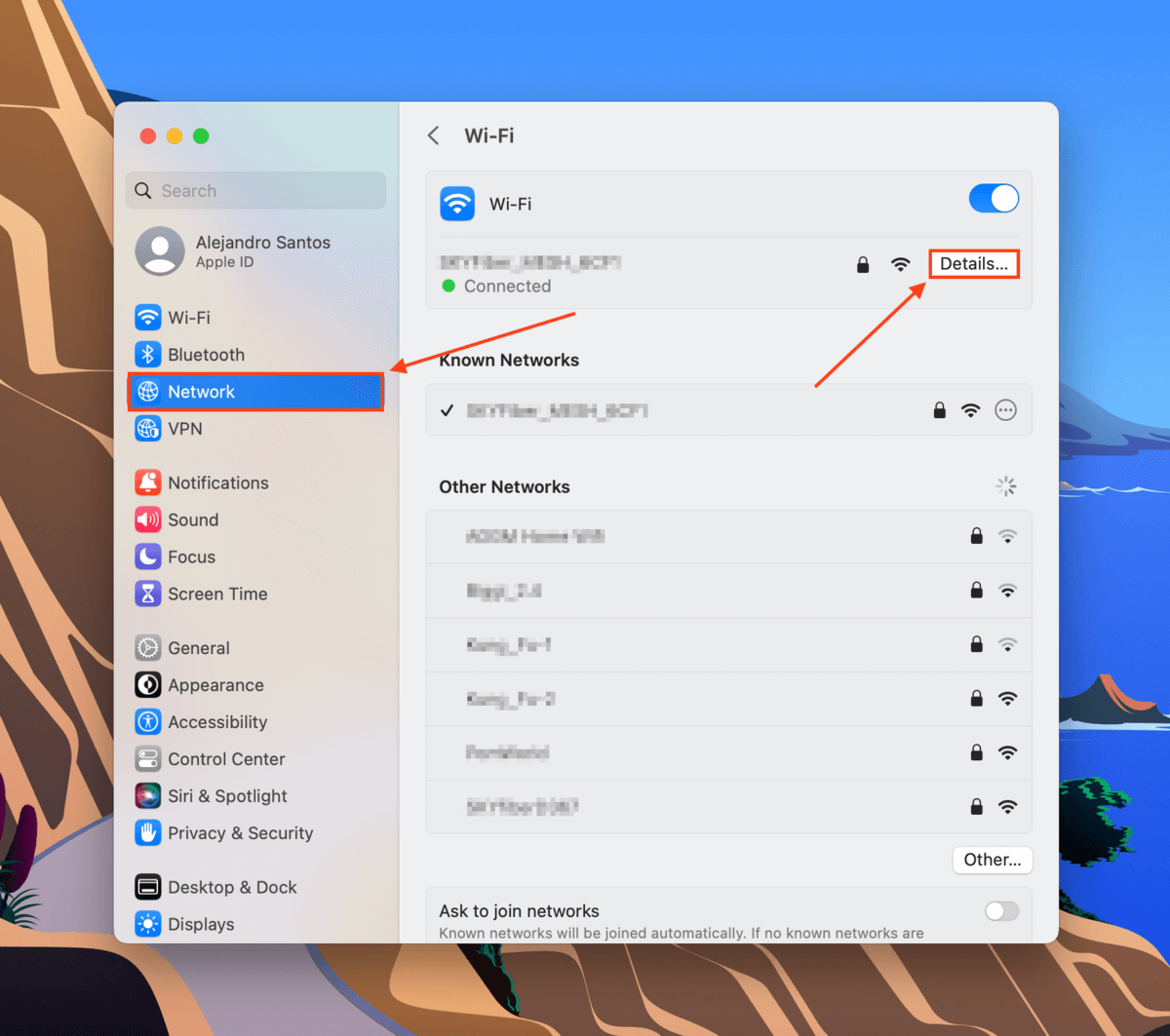Click the Wi-Fi page title
The image size is (1170, 1036).
click(489, 135)
